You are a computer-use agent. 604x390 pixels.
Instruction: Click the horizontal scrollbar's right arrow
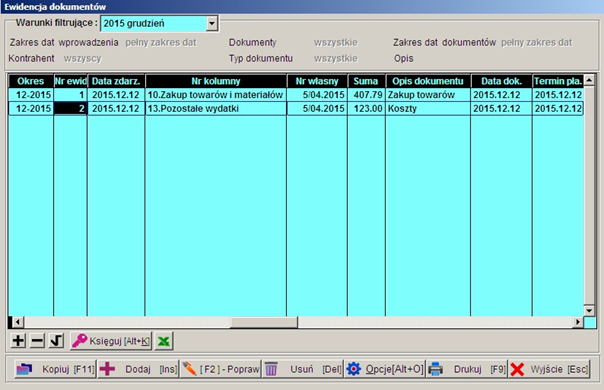click(x=577, y=322)
